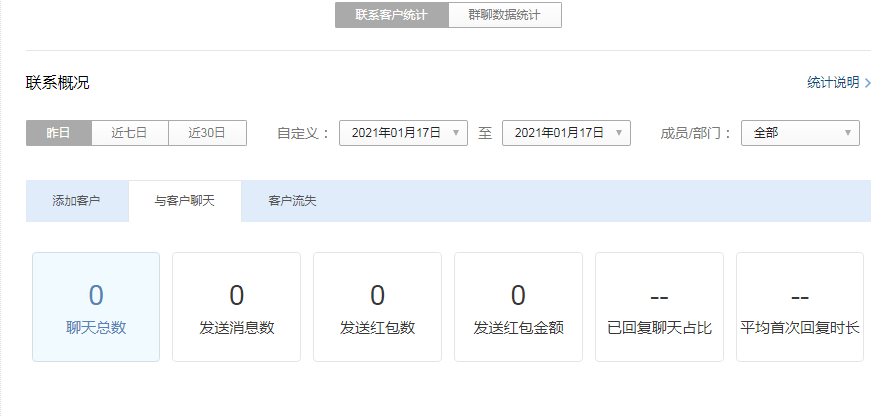Select the 聊天总数 stat card
Screen dimensions: 895x416
coord(96,307)
